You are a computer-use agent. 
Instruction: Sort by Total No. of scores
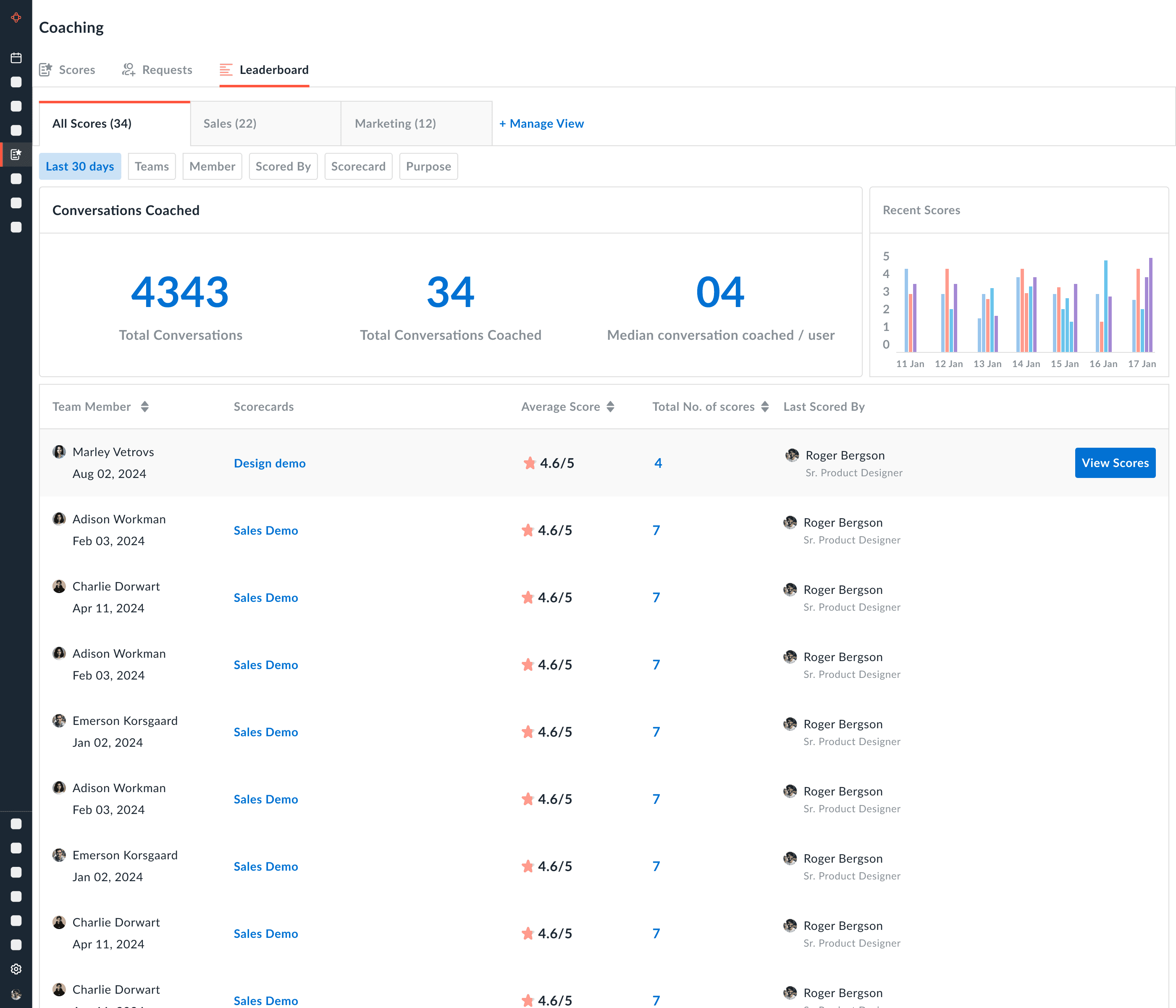click(765, 407)
